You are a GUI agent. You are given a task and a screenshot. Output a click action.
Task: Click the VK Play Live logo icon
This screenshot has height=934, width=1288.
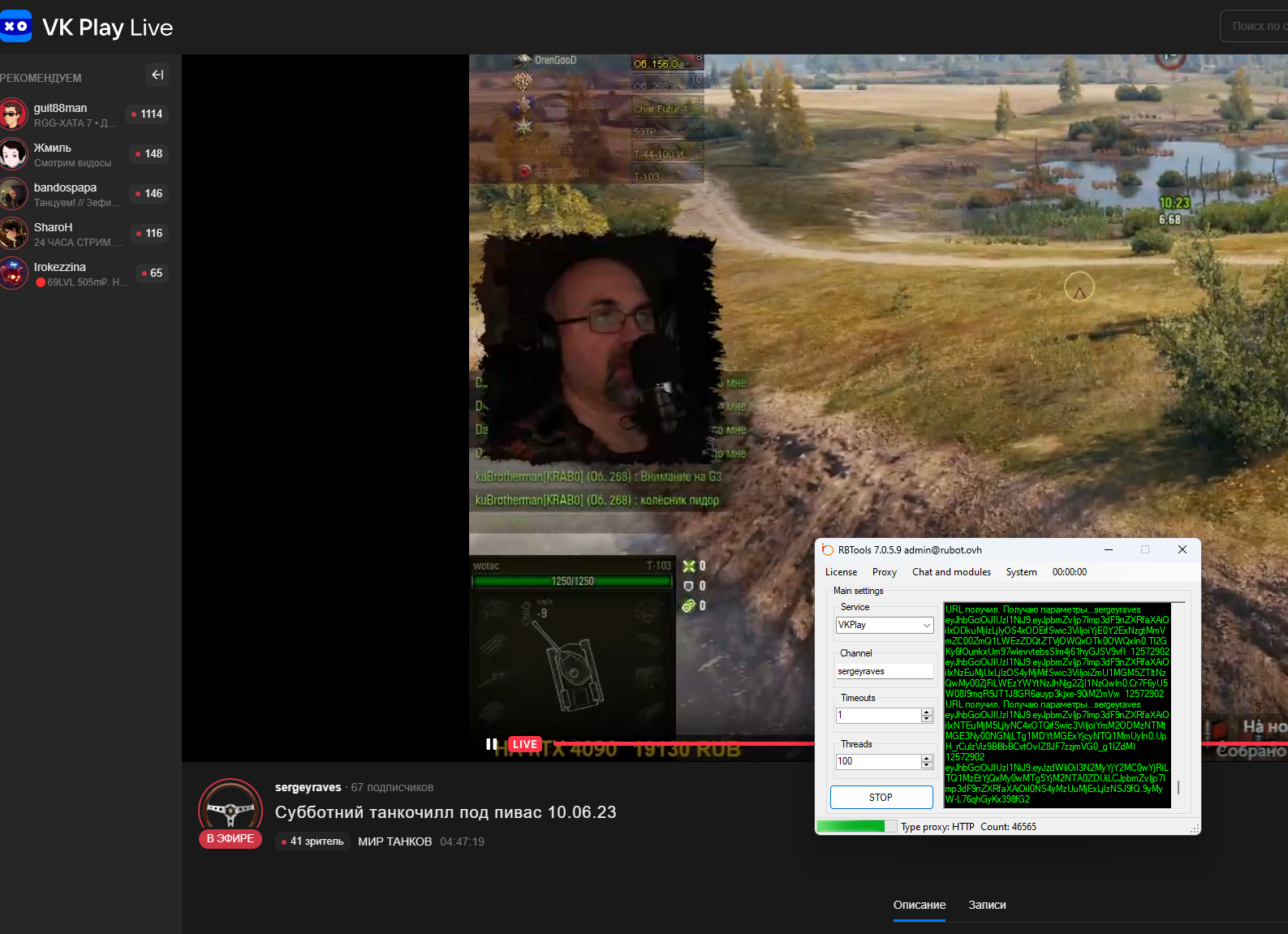(x=15, y=26)
